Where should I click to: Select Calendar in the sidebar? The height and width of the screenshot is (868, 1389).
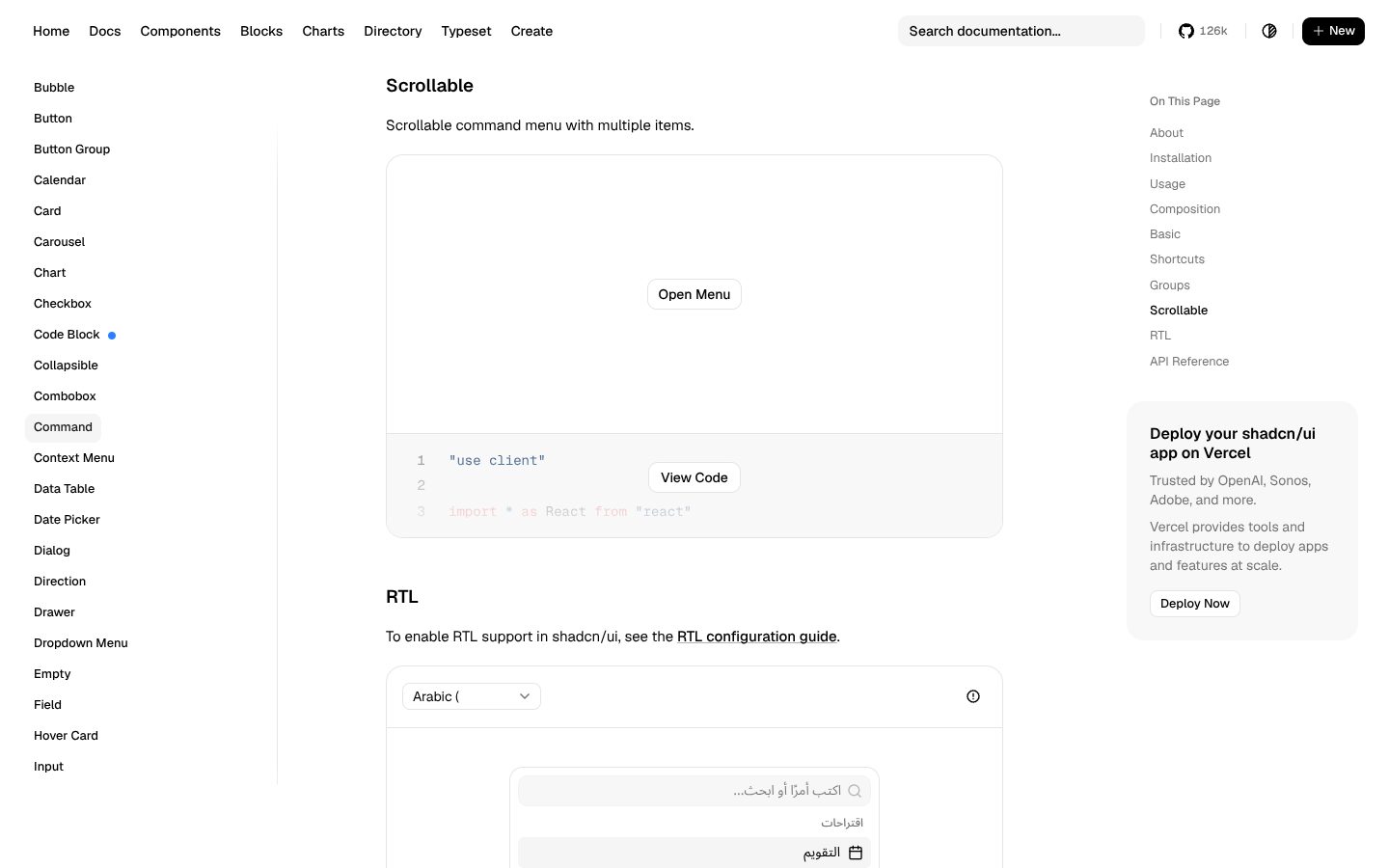point(60,180)
